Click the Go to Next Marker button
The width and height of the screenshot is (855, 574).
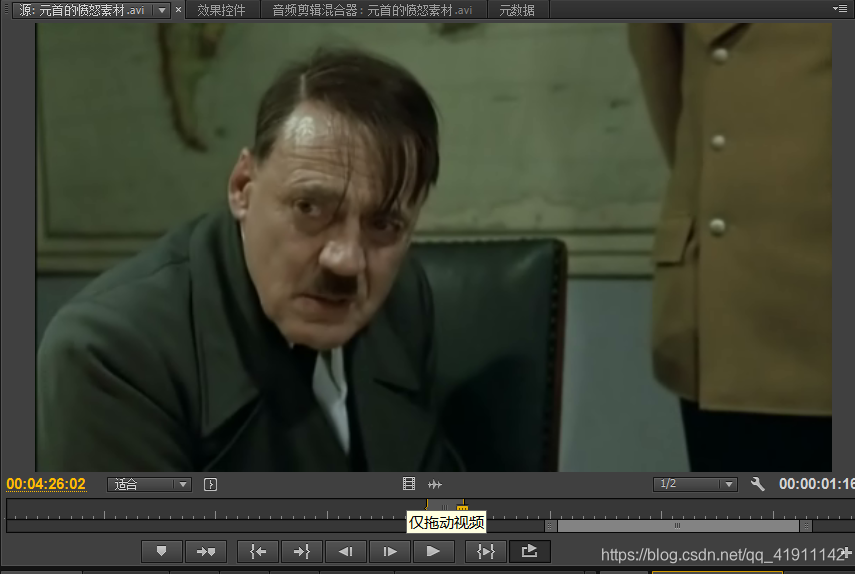pyautogui.click(x=206, y=551)
